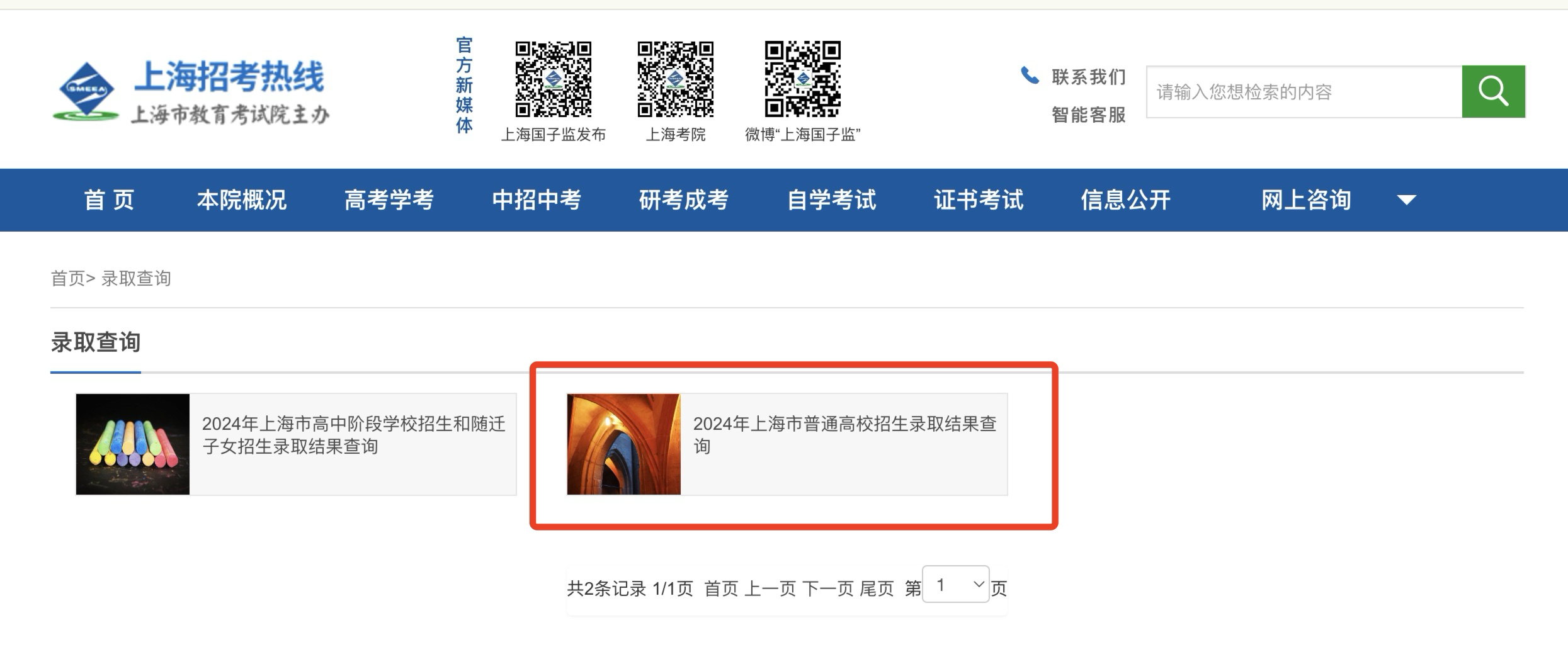This screenshot has height=652, width=1568.
Task: Click the 联系我们 link
Action: click(x=1089, y=77)
